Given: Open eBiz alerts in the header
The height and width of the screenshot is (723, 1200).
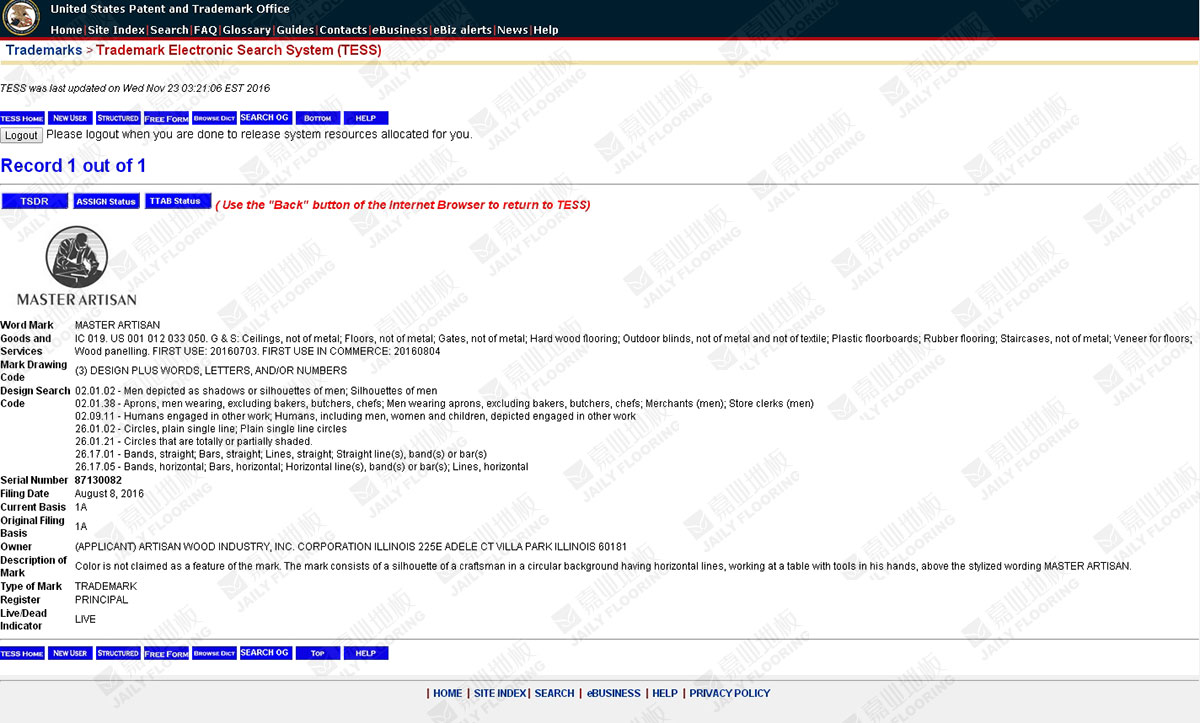Looking at the screenshot, I should coord(462,30).
